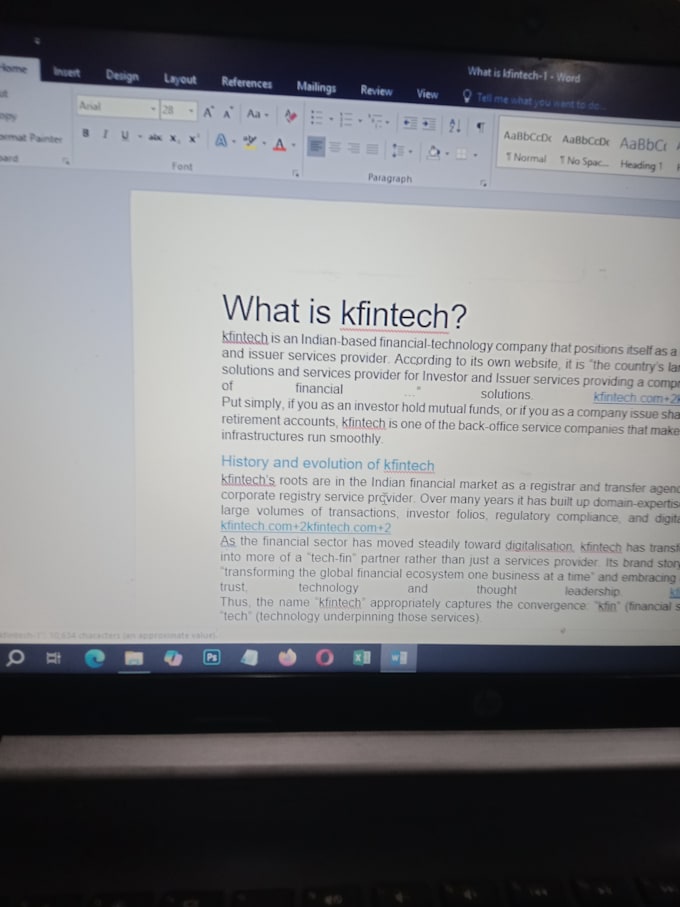Apply borders icon

pos(461,154)
